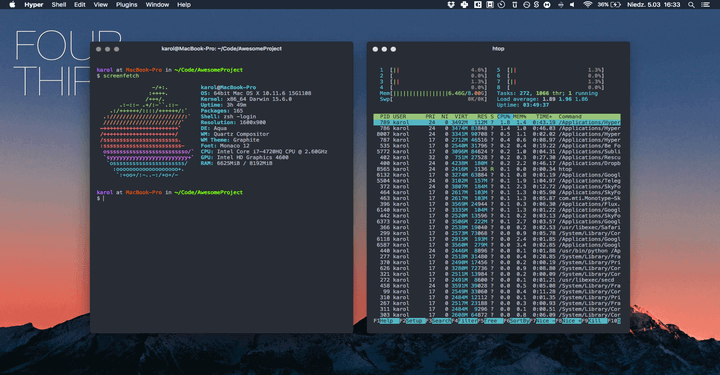The image size is (720, 375).
Task: Click the 'screenfetch' command text
Action: pyautogui.click(x=121, y=76)
